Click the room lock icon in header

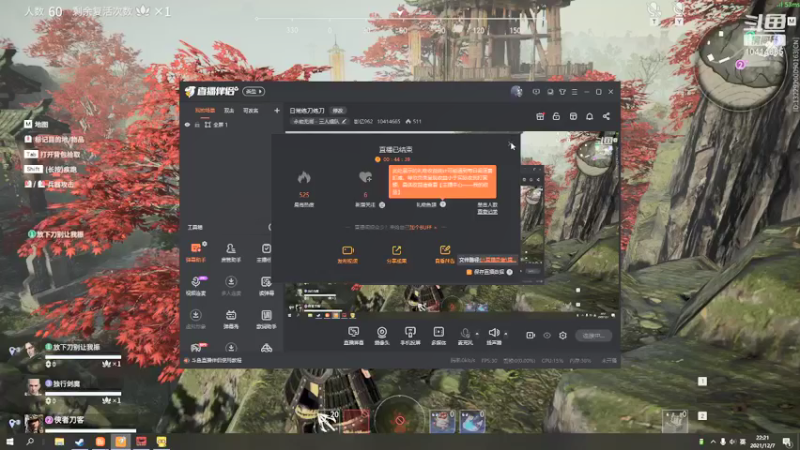pyautogui.click(x=556, y=116)
